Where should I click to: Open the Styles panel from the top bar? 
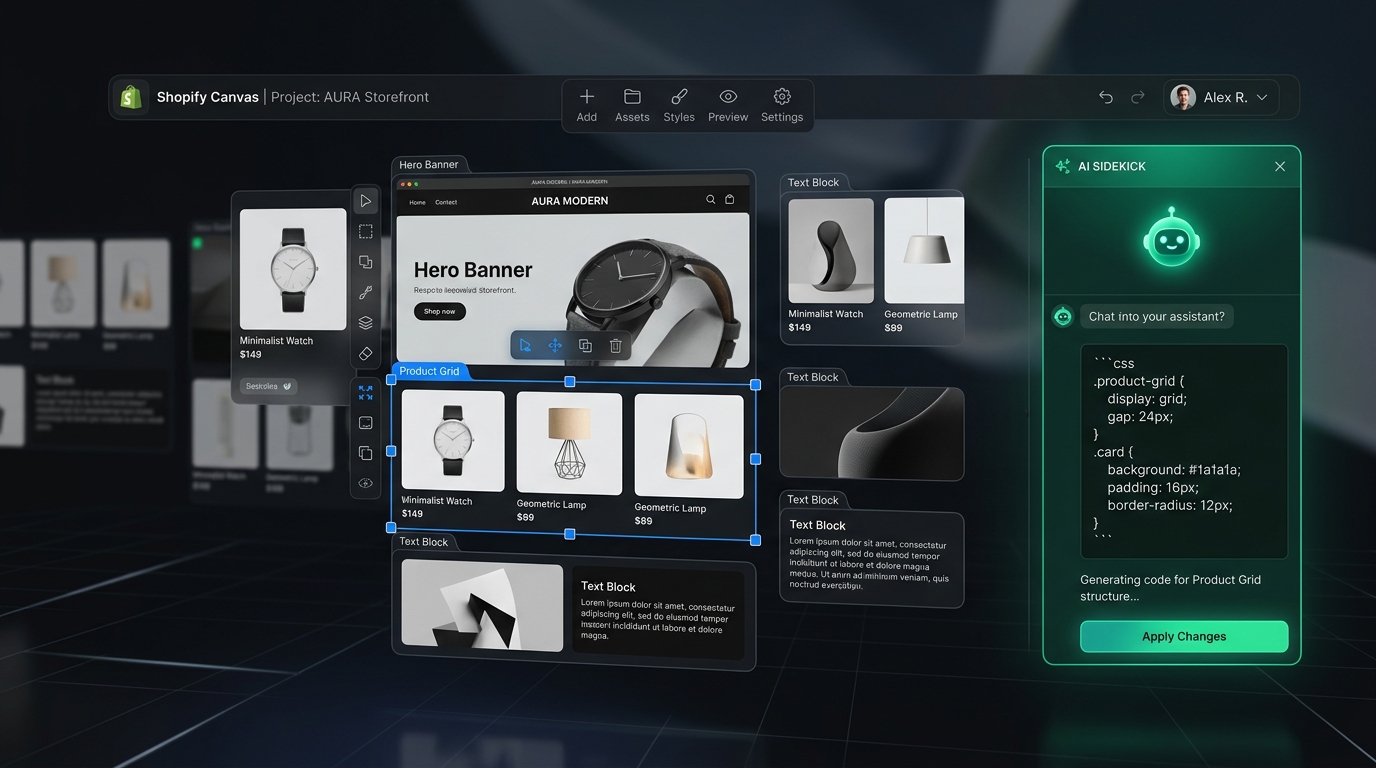click(x=679, y=105)
